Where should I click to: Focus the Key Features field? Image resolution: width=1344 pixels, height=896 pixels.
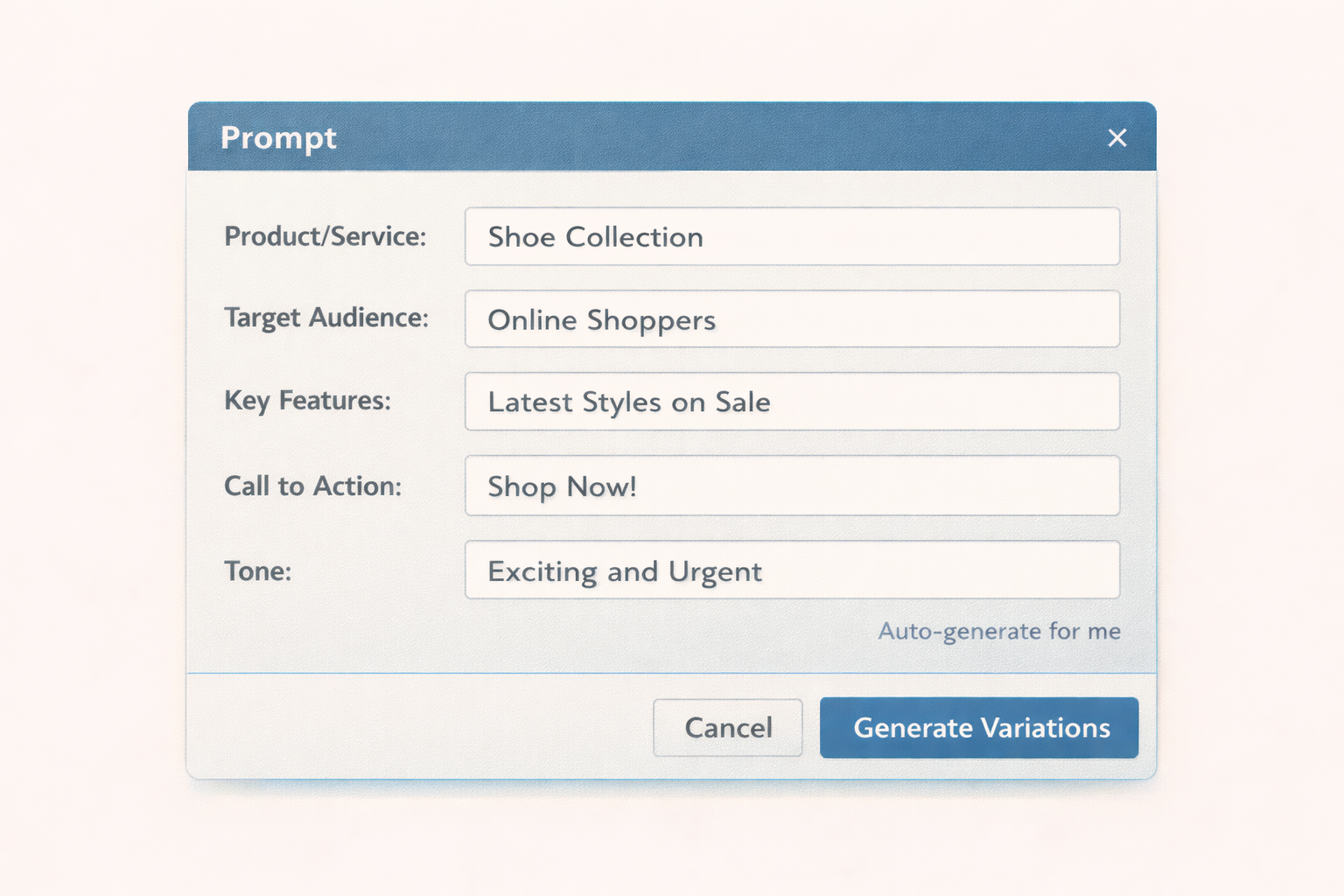coord(792,402)
